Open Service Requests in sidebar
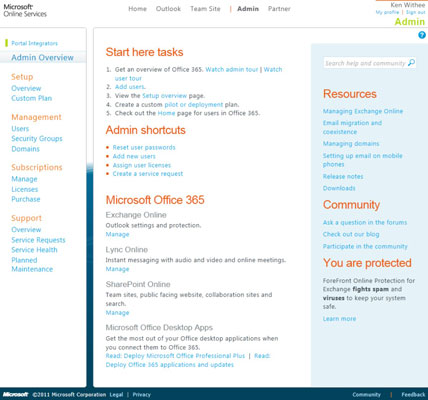This screenshot has height=400, width=428. pos(38,240)
